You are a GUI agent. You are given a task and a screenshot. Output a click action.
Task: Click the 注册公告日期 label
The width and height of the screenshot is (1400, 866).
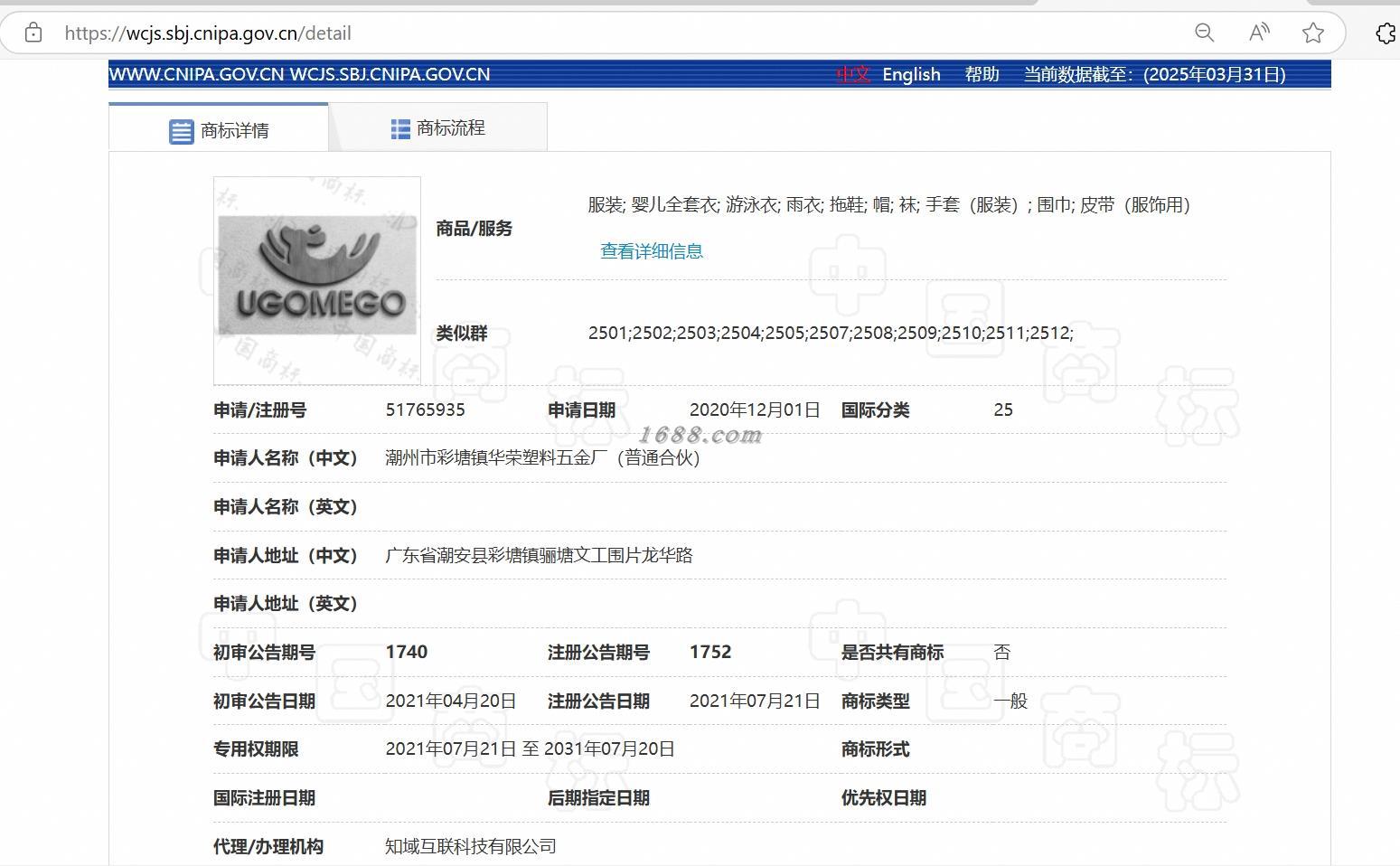pyautogui.click(x=599, y=701)
